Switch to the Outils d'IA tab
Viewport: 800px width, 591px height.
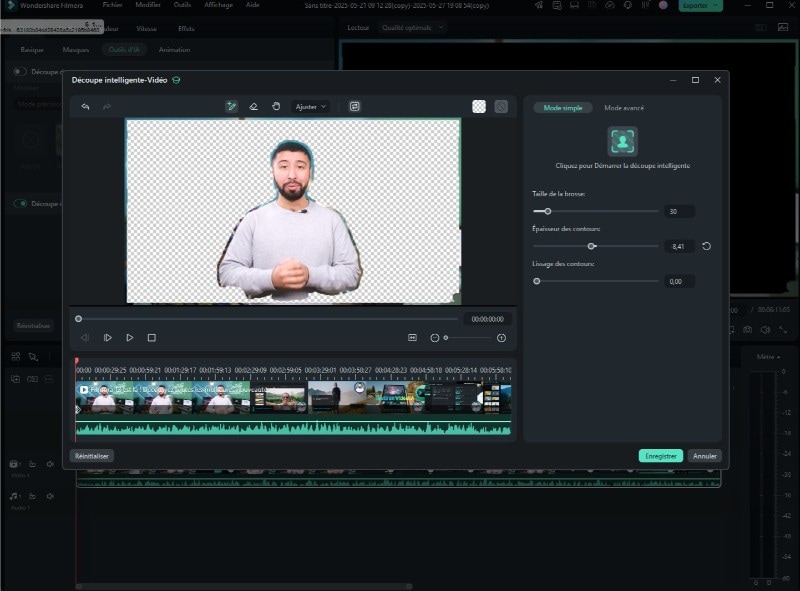[x=124, y=50]
